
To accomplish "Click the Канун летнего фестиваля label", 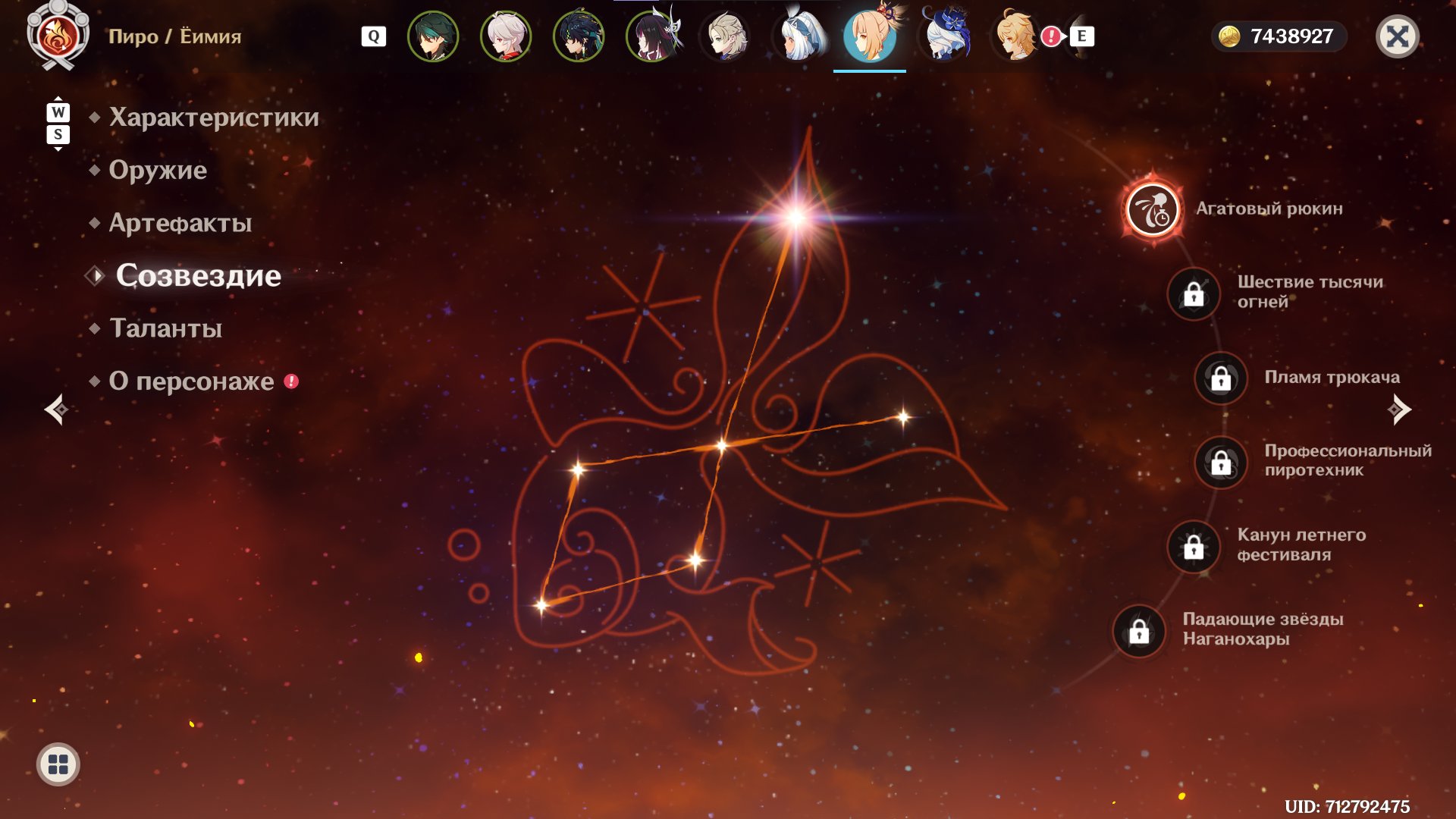I will (1302, 544).
